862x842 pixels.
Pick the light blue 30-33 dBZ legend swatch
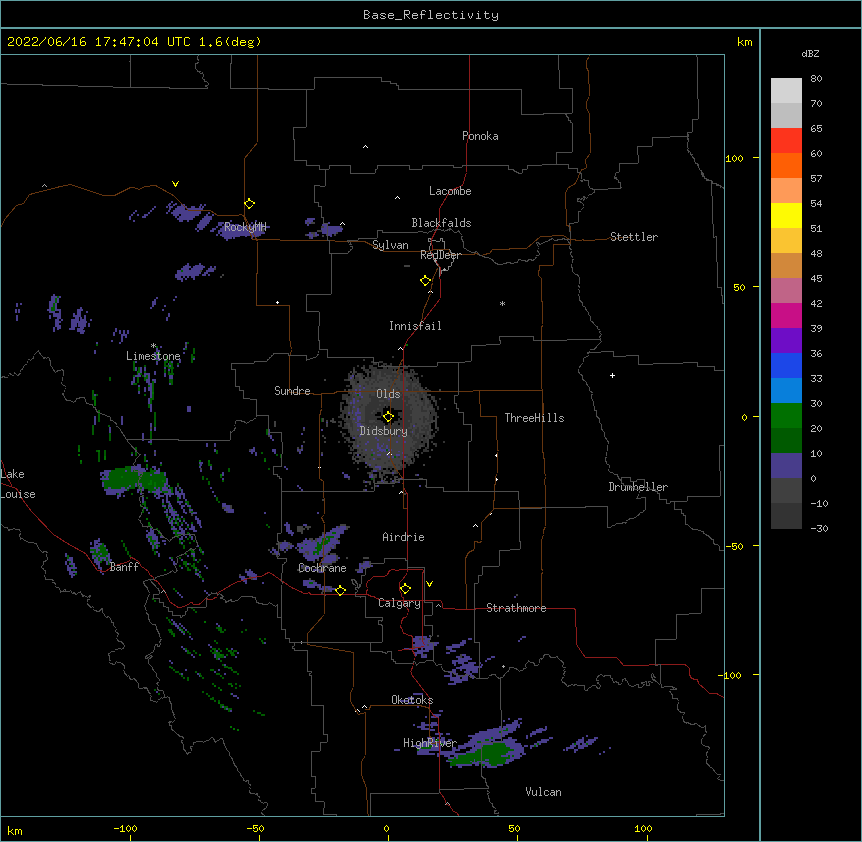pos(786,391)
